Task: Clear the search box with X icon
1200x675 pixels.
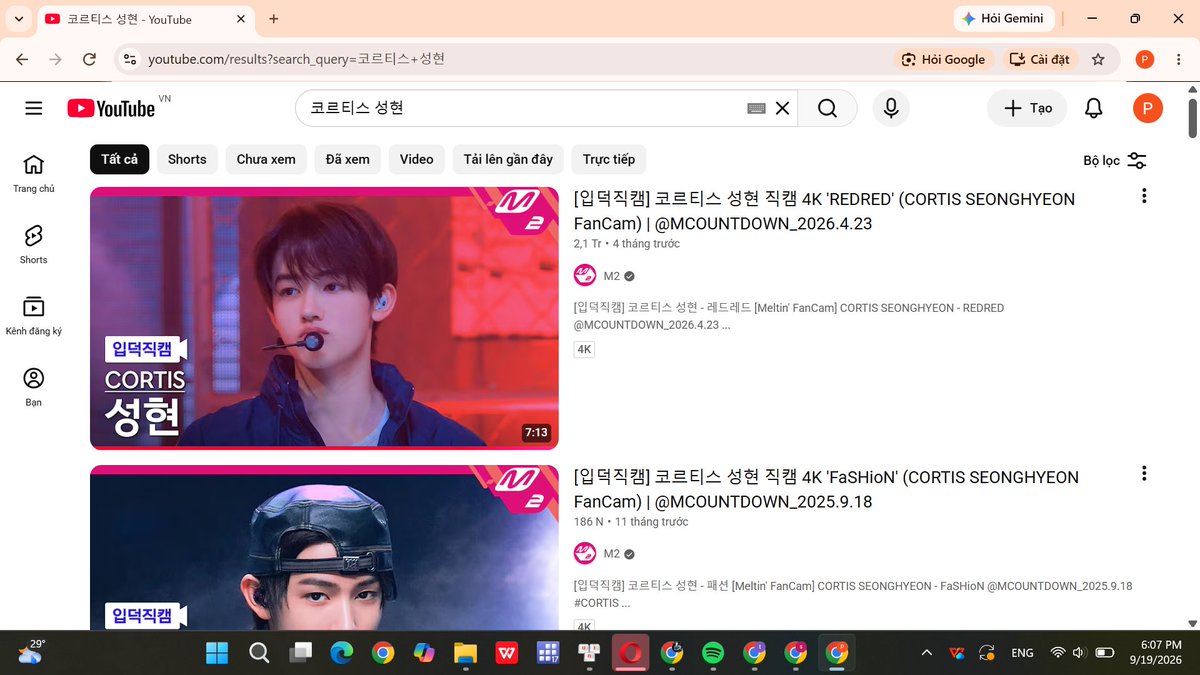Action: click(783, 108)
